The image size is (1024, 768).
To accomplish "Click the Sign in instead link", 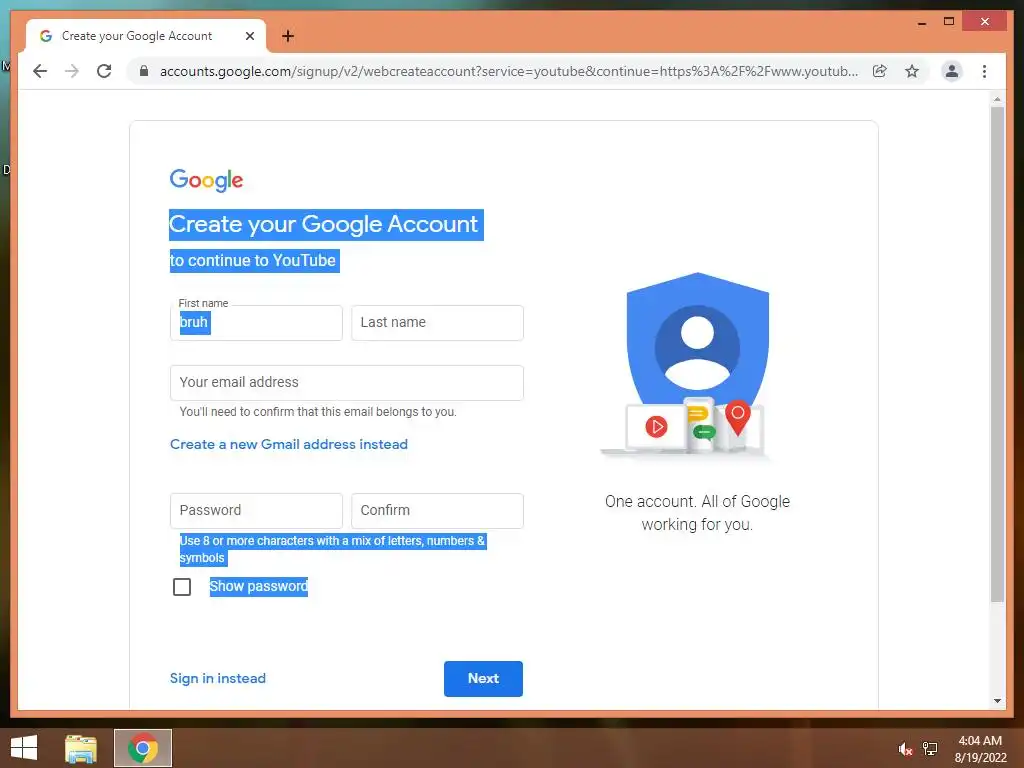I will click(x=217, y=678).
